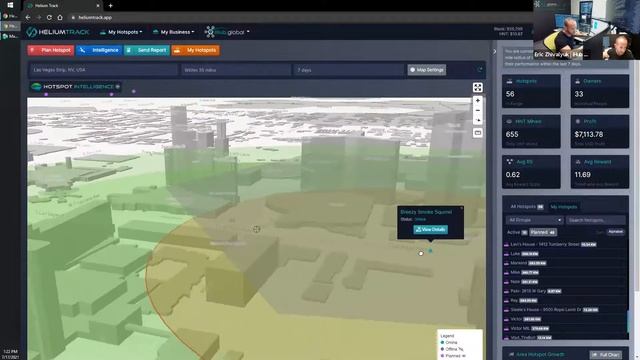The height and width of the screenshot is (360, 640).
Task: Select the Planned filter tab
Action: tap(543, 232)
